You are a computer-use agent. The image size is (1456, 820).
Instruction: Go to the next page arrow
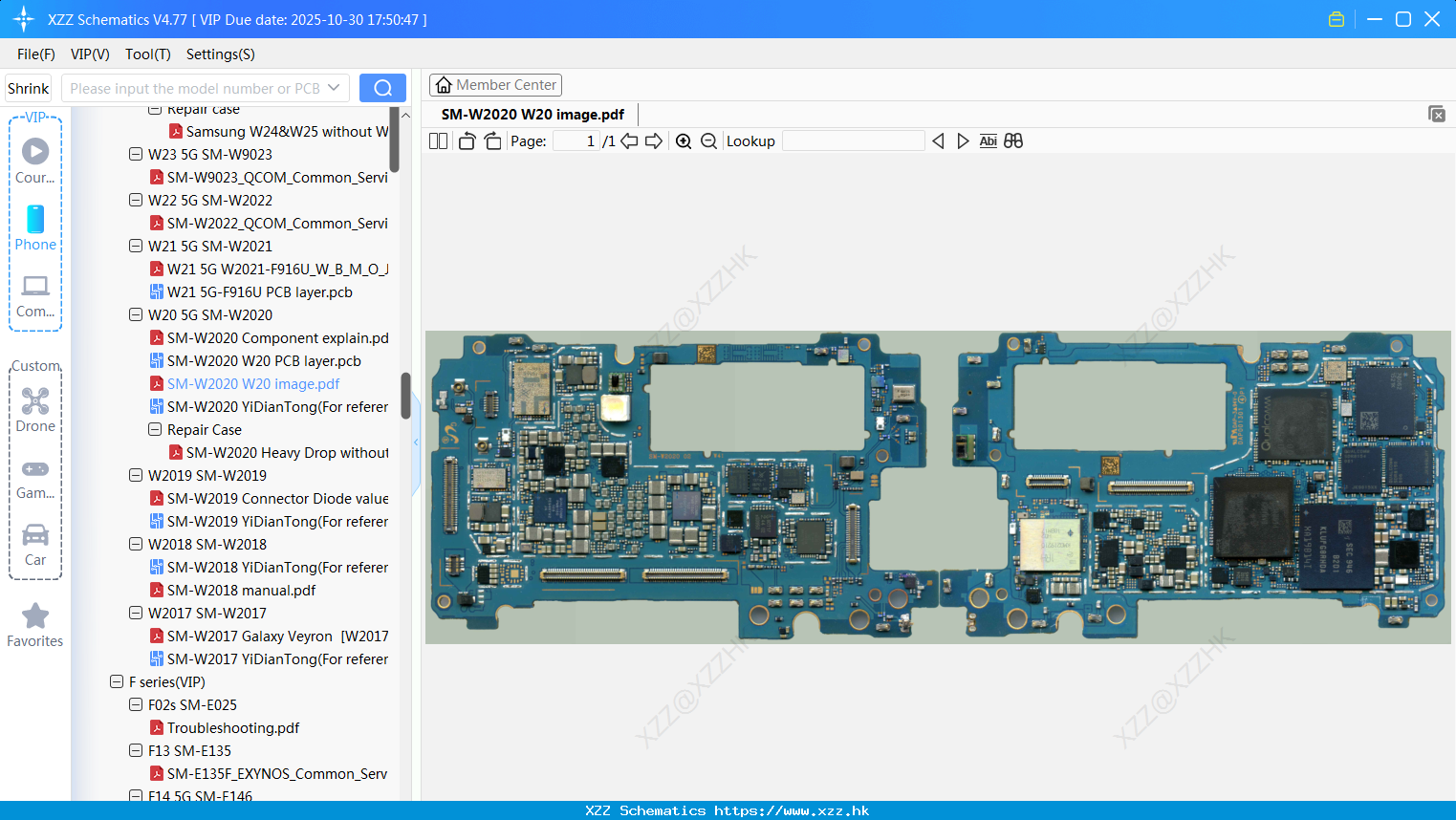654,141
